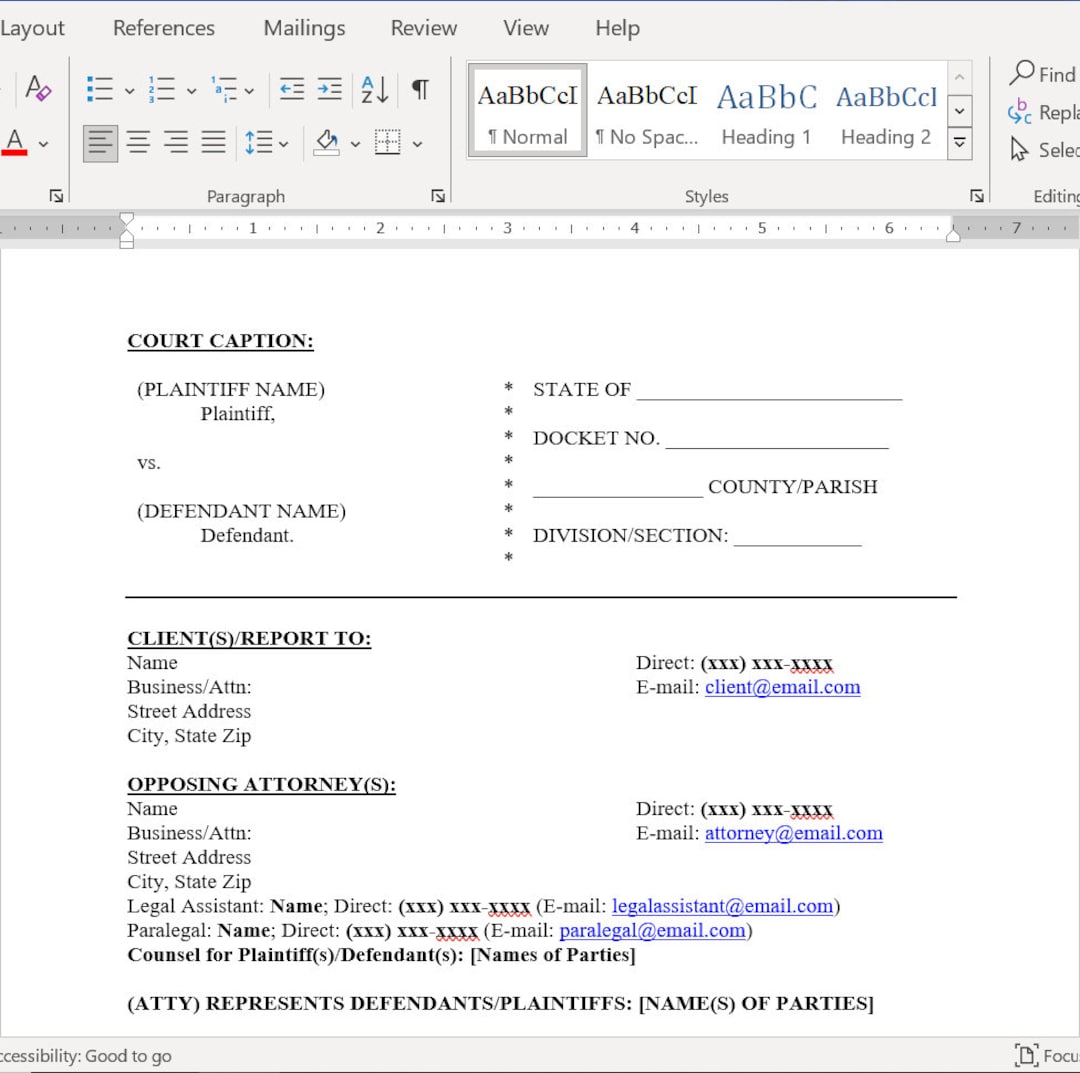
Task: Follow the client@email.com hyperlink
Action: click(x=782, y=687)
